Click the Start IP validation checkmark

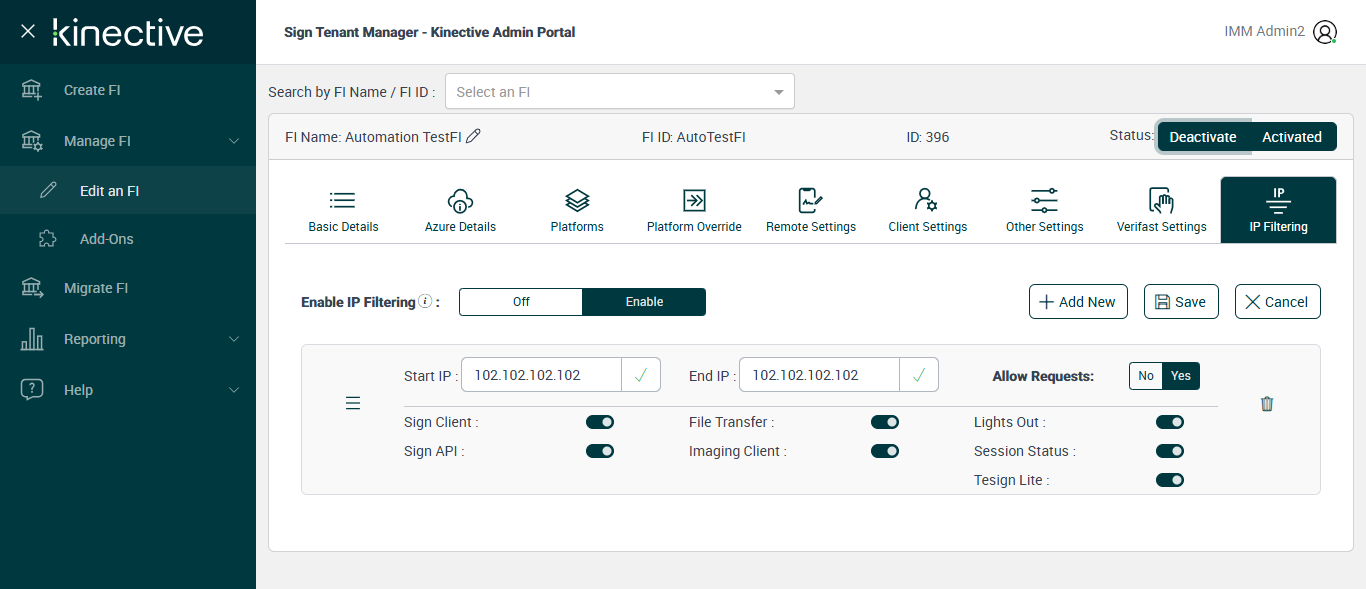pos(641,375)
